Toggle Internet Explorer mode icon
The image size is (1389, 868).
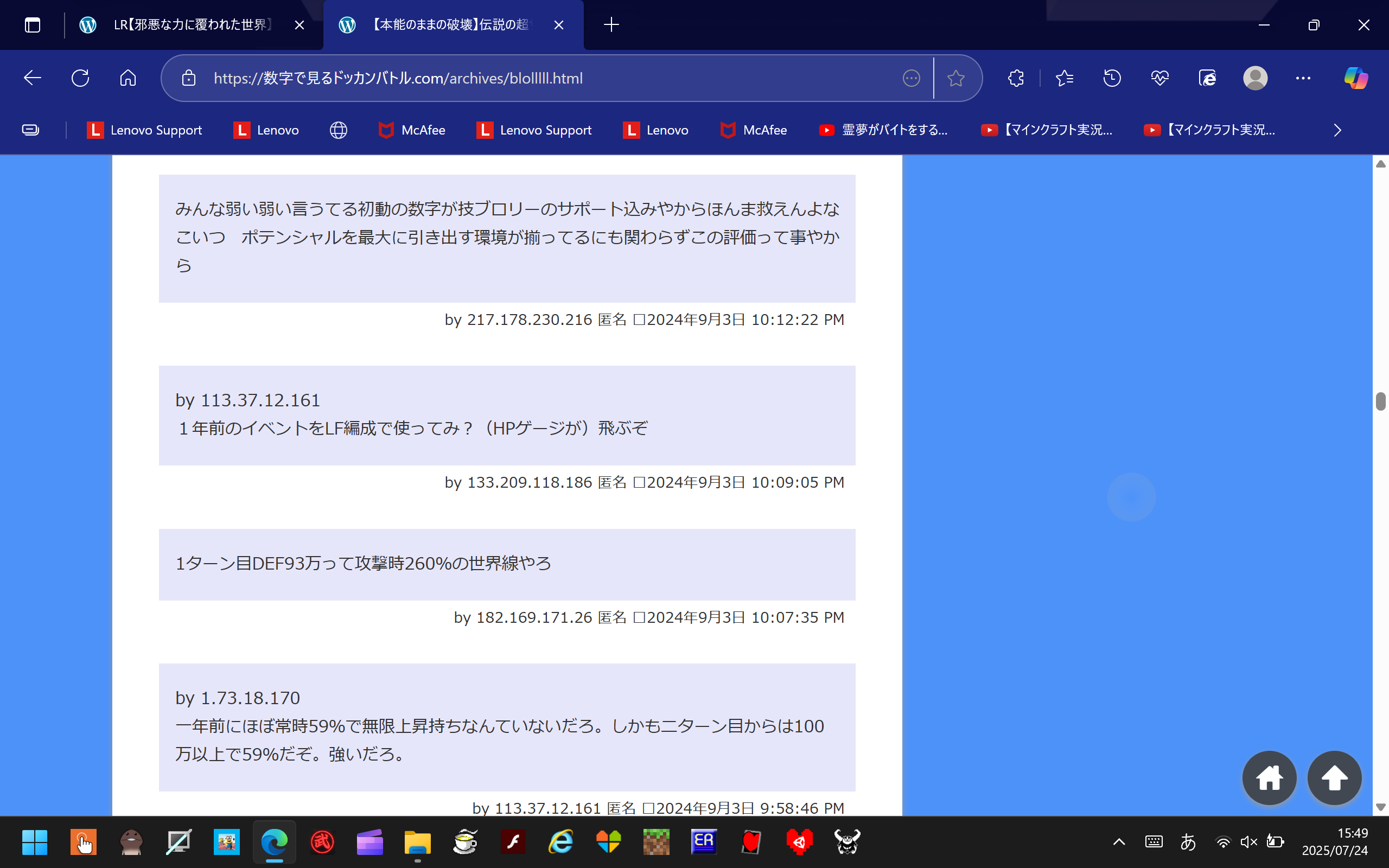pyautogui.click(x=1208, y=78)
